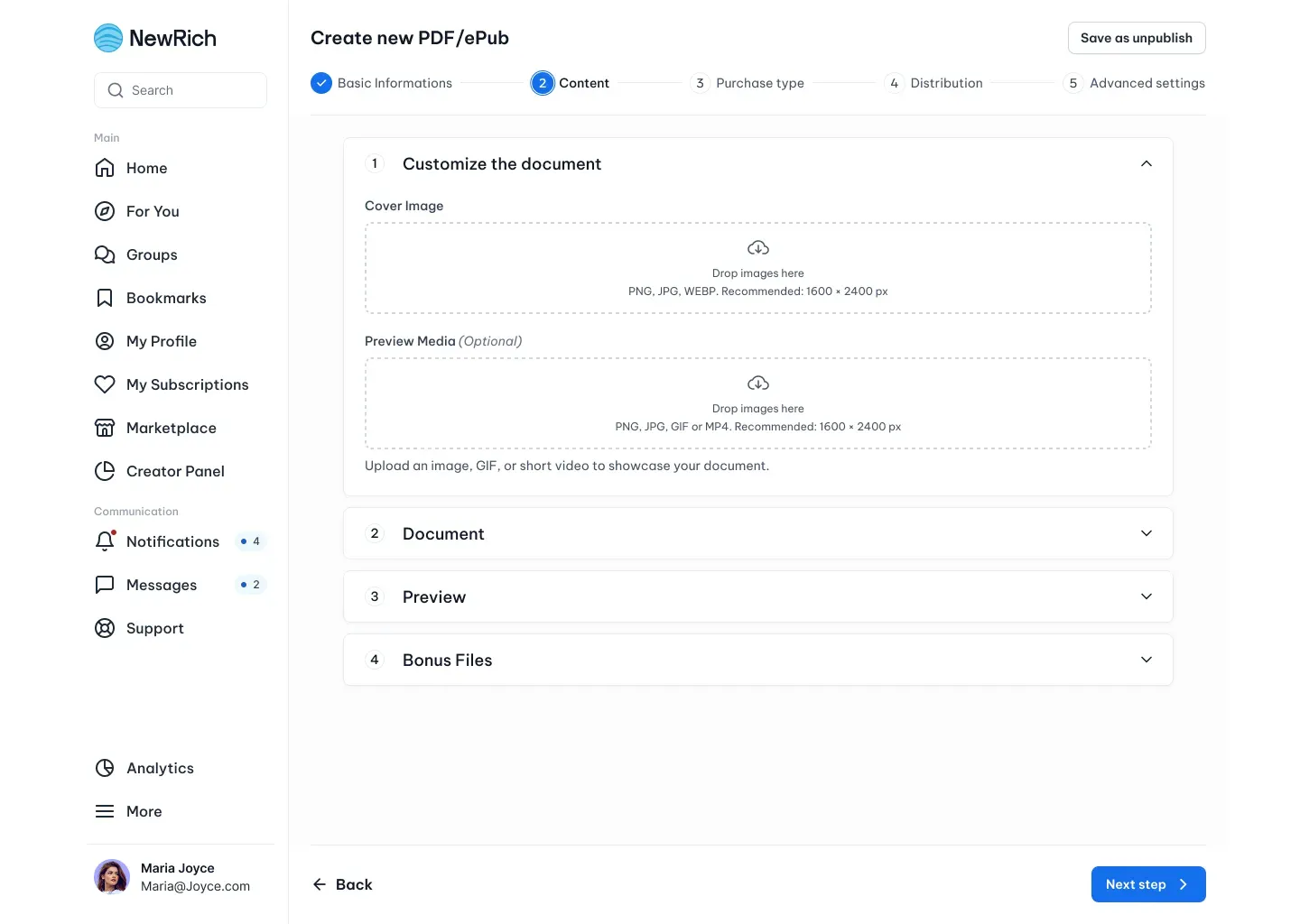Click Maria Joyce's avatar photo
Image resolution: width=1300 pixels, height=924 pixels.
click(112, 877)
